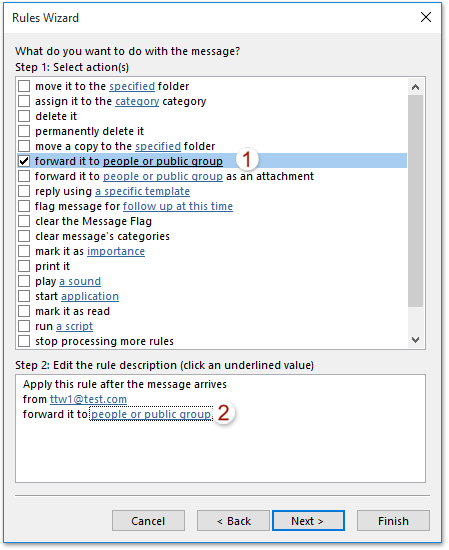
Task: Click the 'category' link in the assign action
Action: (137, 101)
